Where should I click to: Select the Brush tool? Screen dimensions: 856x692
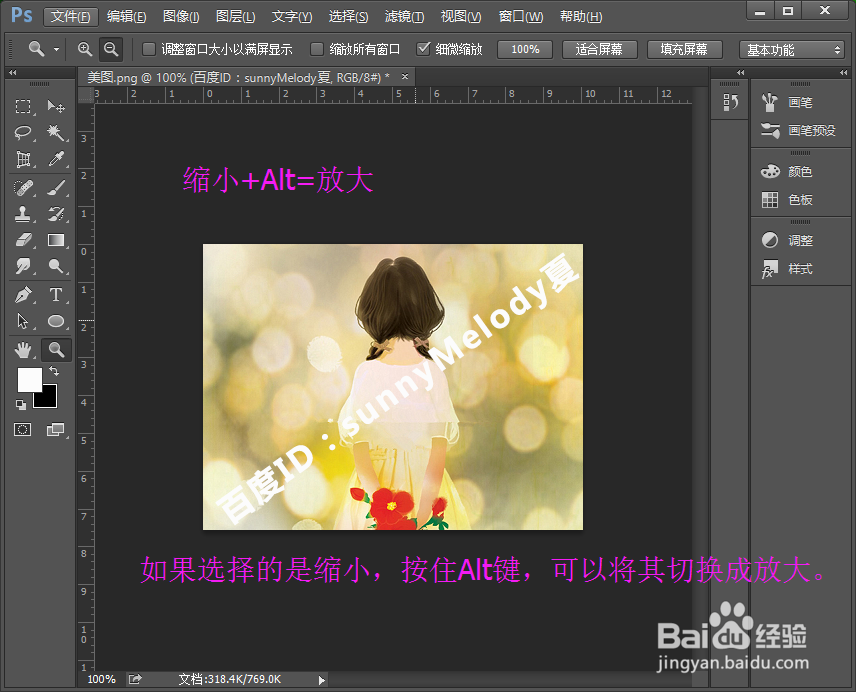coord(56,188)
